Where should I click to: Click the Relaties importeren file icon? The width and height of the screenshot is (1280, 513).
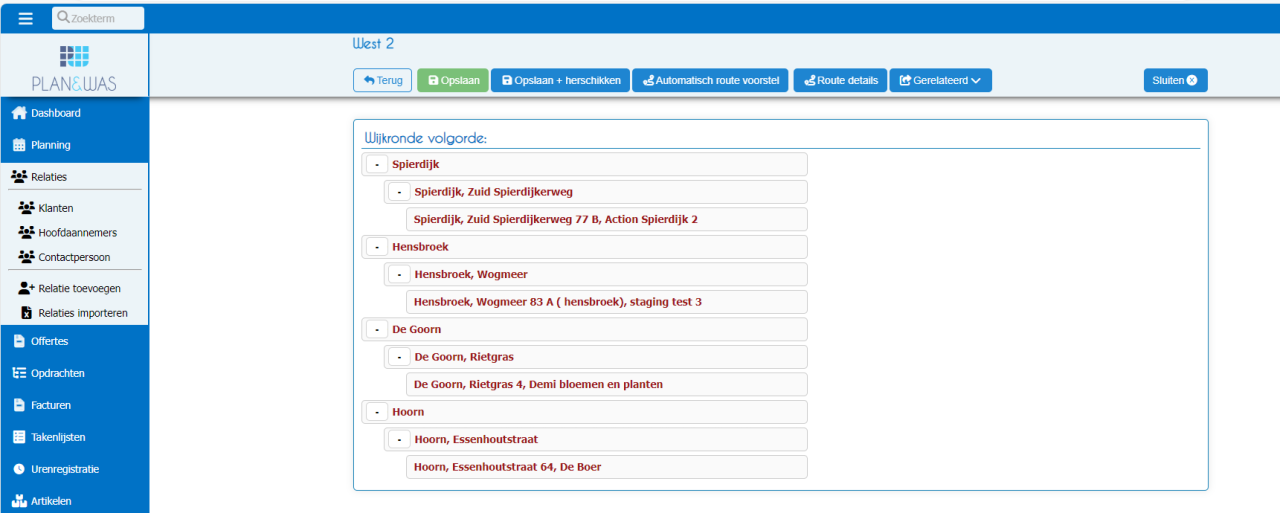pos(27,313)
